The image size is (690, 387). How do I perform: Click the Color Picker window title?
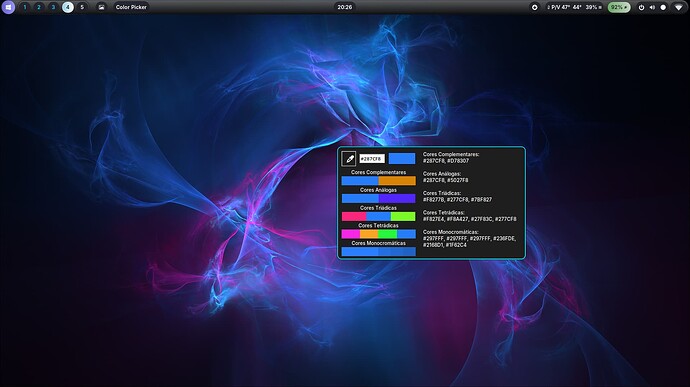pos(131,7)
